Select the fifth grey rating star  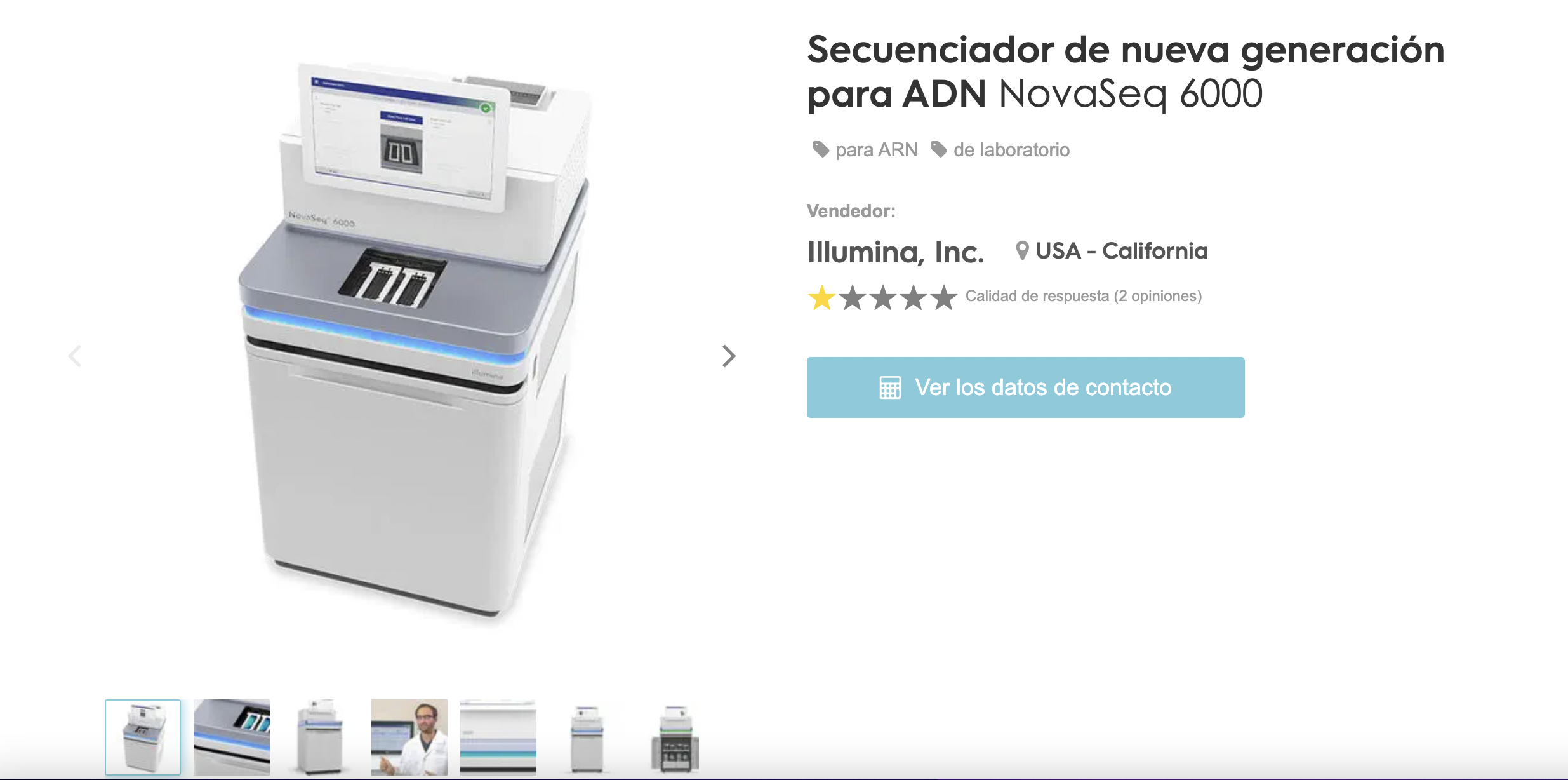[x=944, y=297]
